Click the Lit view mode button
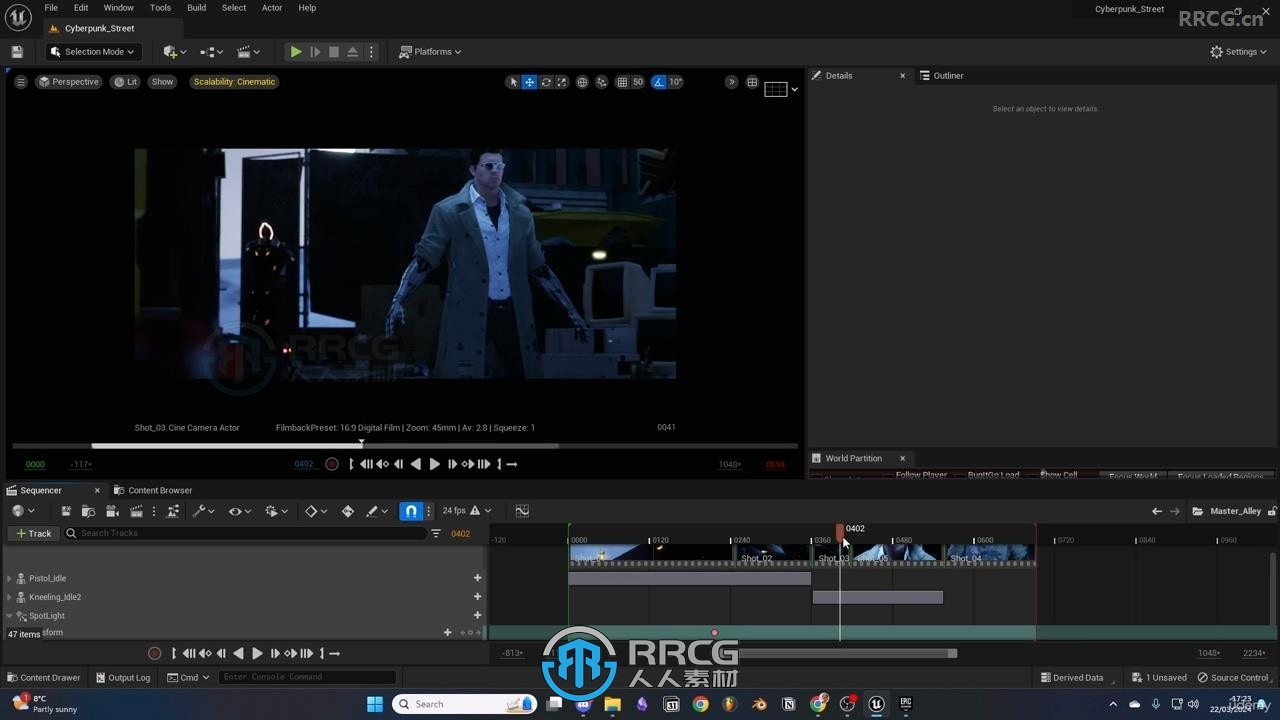This screenshot has width=1280, height=720. tap(126, 82)
